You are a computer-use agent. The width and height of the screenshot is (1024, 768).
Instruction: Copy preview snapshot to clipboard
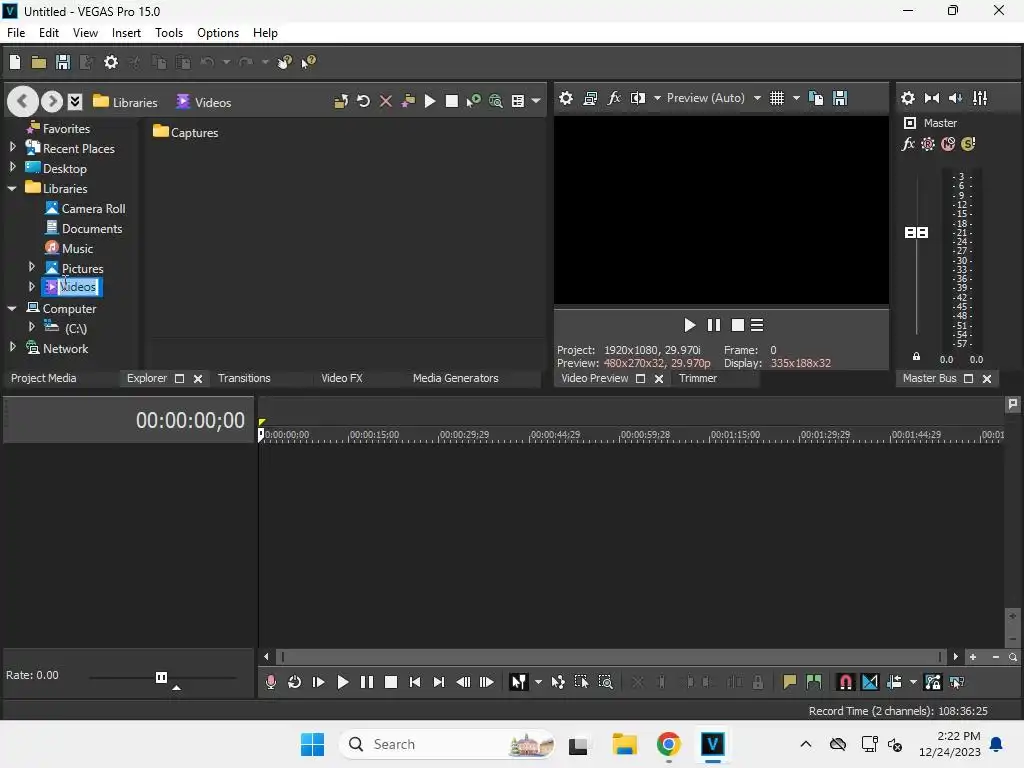[x=816, y=98]
